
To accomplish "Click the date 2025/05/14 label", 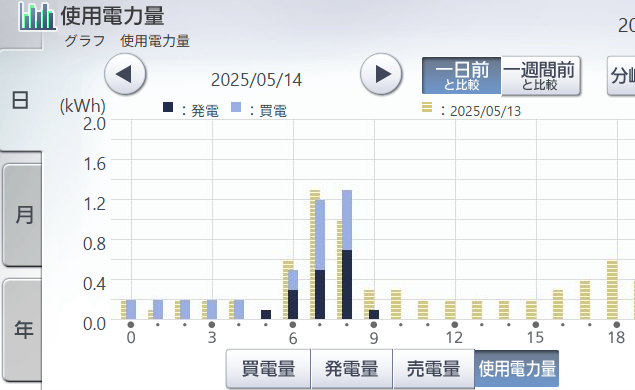I will click(256, 80).
